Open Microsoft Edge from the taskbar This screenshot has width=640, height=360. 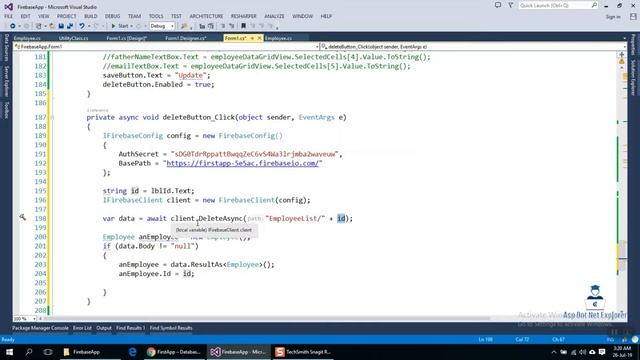click(x=133, y=352)
